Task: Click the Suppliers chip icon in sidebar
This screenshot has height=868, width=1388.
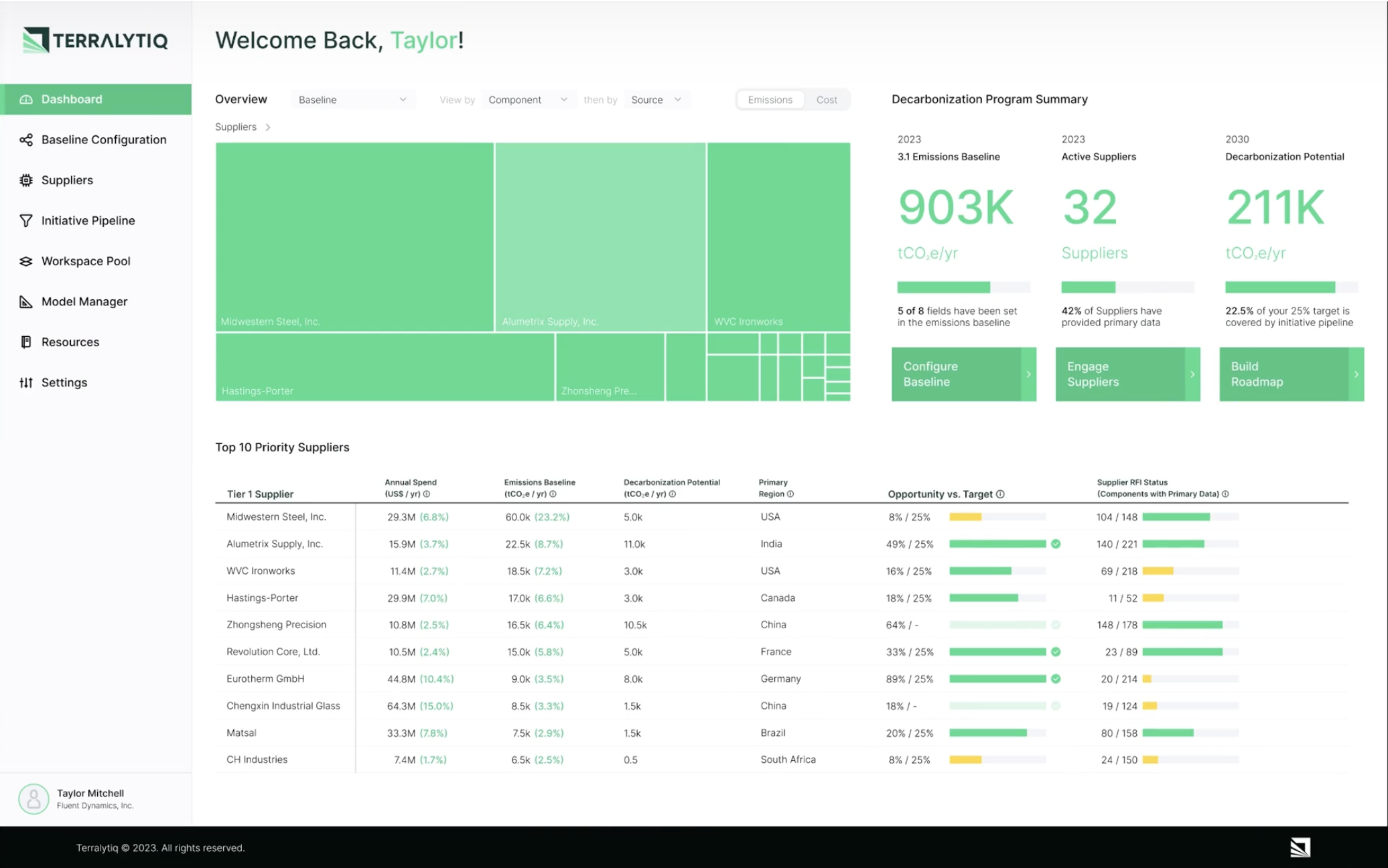Action: click(26, 180)
